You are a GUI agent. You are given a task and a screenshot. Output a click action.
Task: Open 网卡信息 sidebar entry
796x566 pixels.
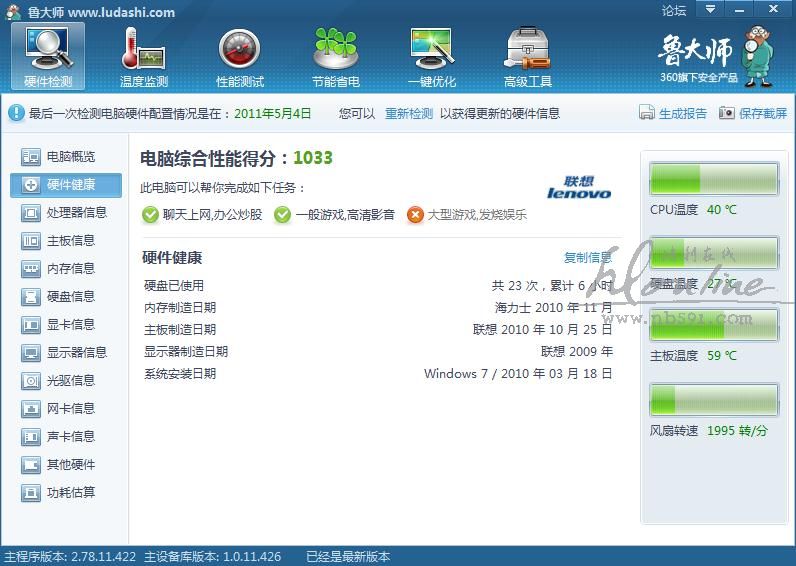(x=66, y=408)
